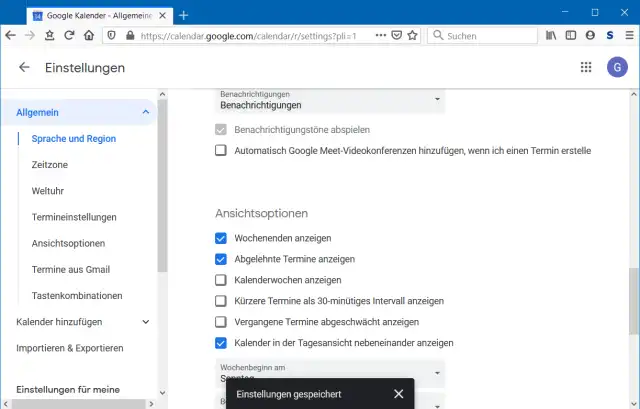Toggle the sidebar view icon
This screenshot has height=409, width=640.
[571, 36]
